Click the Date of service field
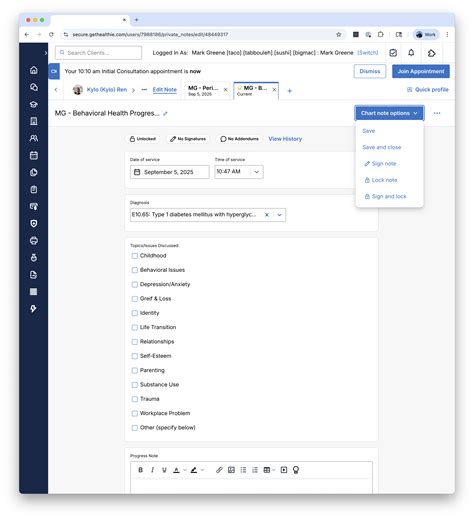474x519 pixels. [x=170, y=172]
